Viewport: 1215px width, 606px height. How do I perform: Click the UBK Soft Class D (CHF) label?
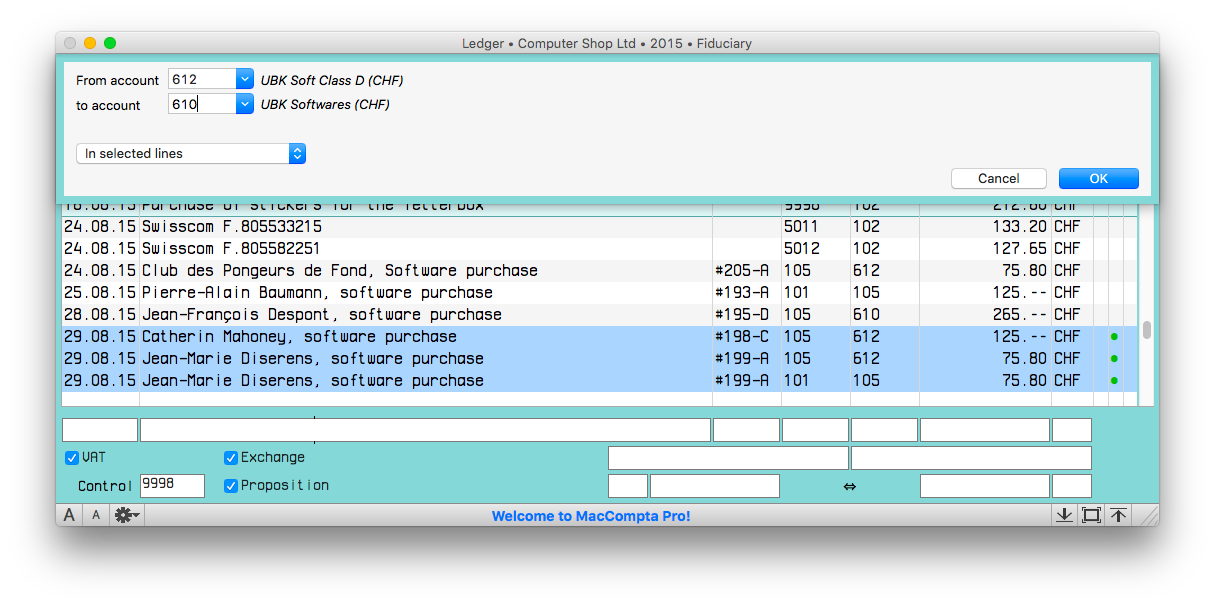click(332, 80)
